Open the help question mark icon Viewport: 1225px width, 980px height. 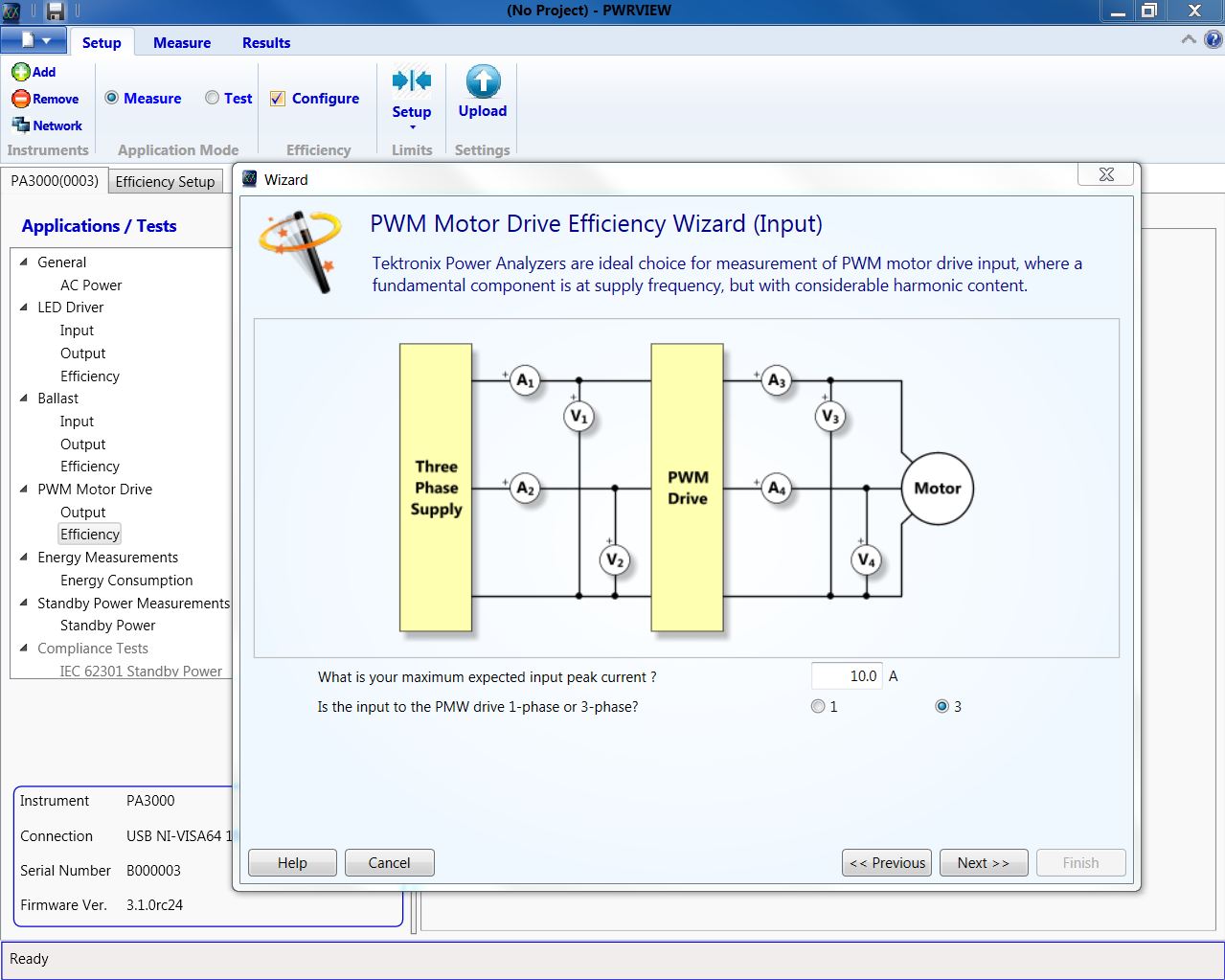[1213, 40]
